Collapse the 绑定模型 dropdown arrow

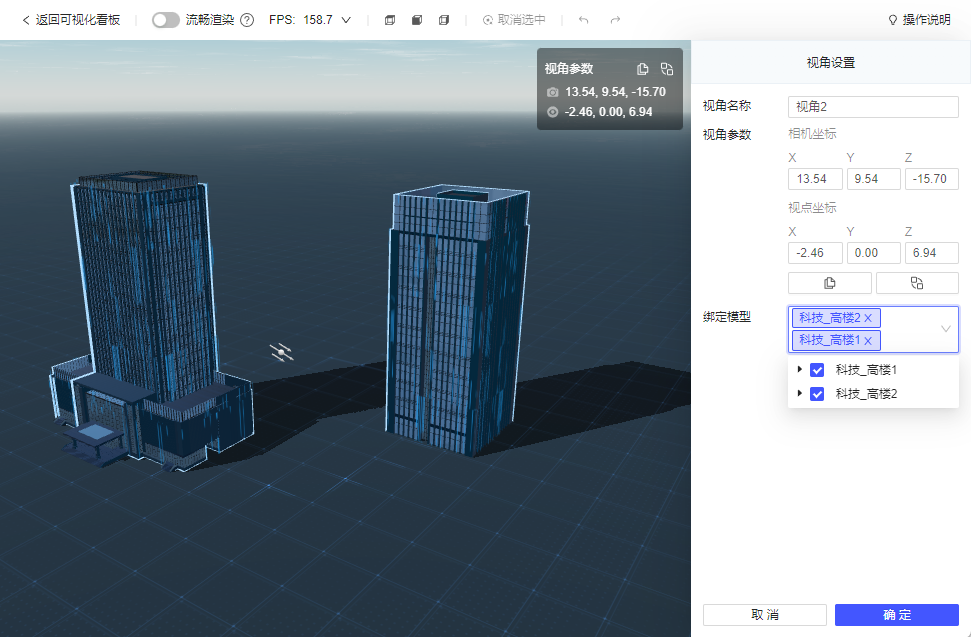click(946, 329)
